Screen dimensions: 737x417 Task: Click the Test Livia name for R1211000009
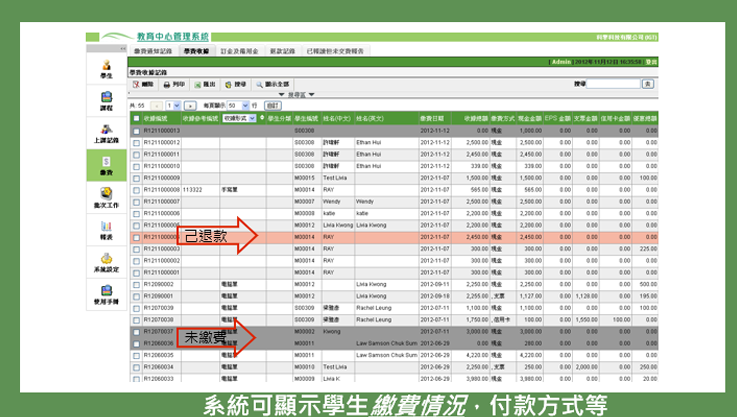(x=335, y=178)
